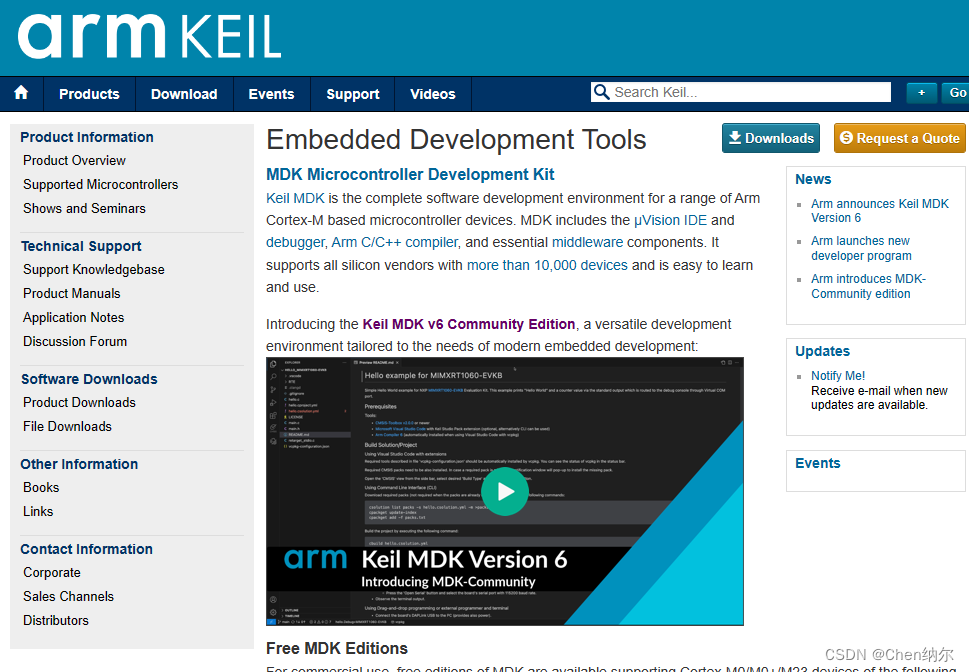Open the Products menu
Image resolution: width=969 pixels, height=672 pixels.
(x=90, y=94)
